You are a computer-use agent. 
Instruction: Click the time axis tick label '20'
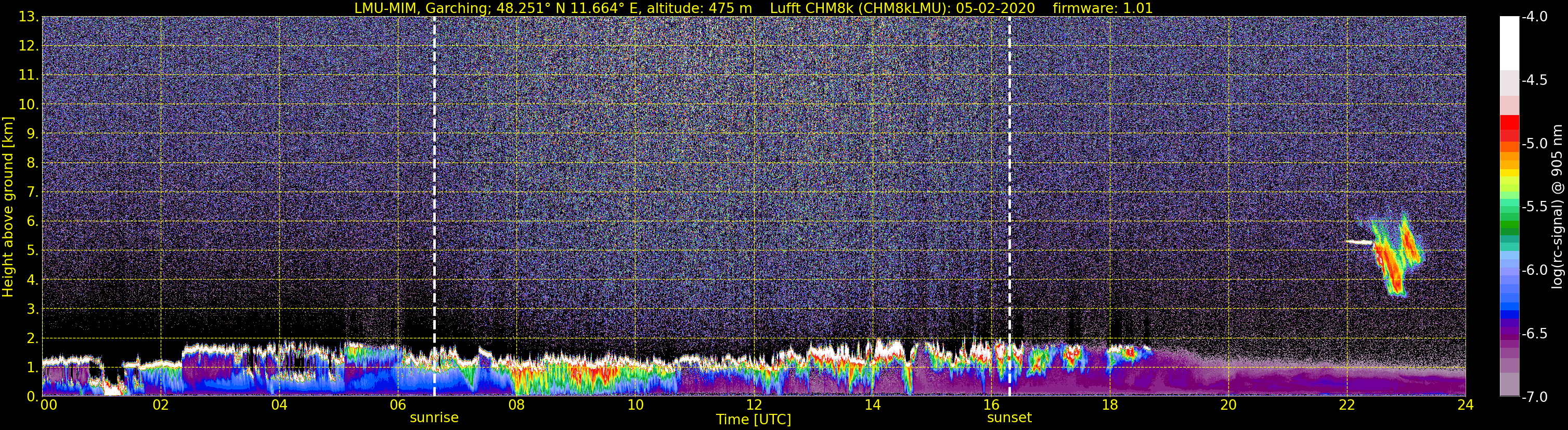tap(1228, 405)
